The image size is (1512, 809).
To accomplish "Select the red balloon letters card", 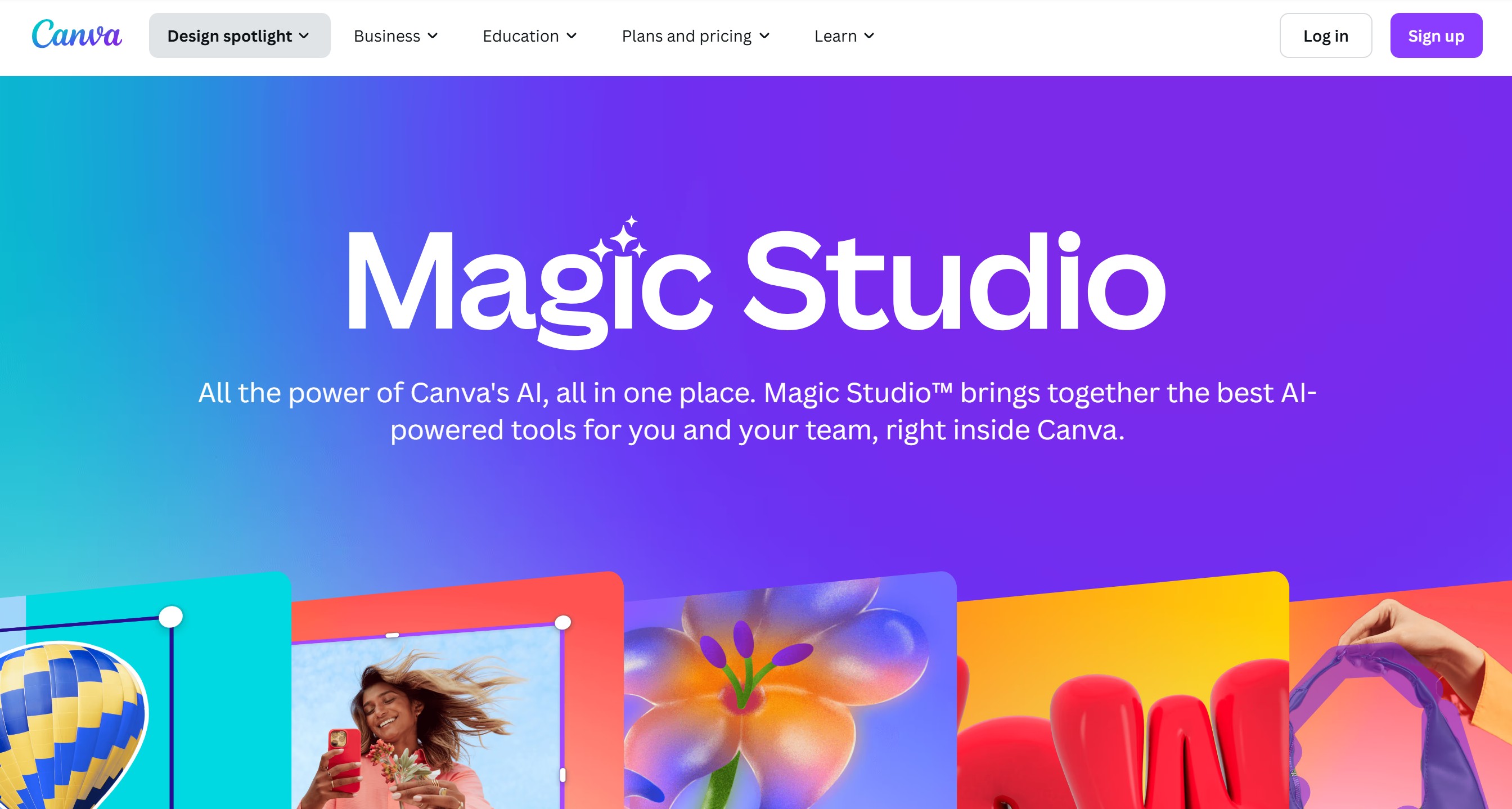I will [x=1123, y=693].
